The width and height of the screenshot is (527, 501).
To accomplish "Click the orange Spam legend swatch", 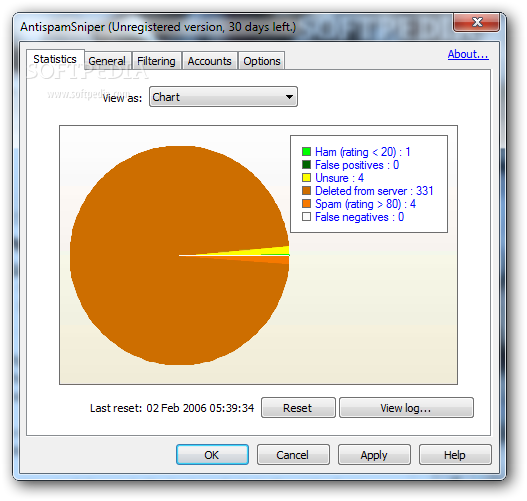I will [306, 204].
